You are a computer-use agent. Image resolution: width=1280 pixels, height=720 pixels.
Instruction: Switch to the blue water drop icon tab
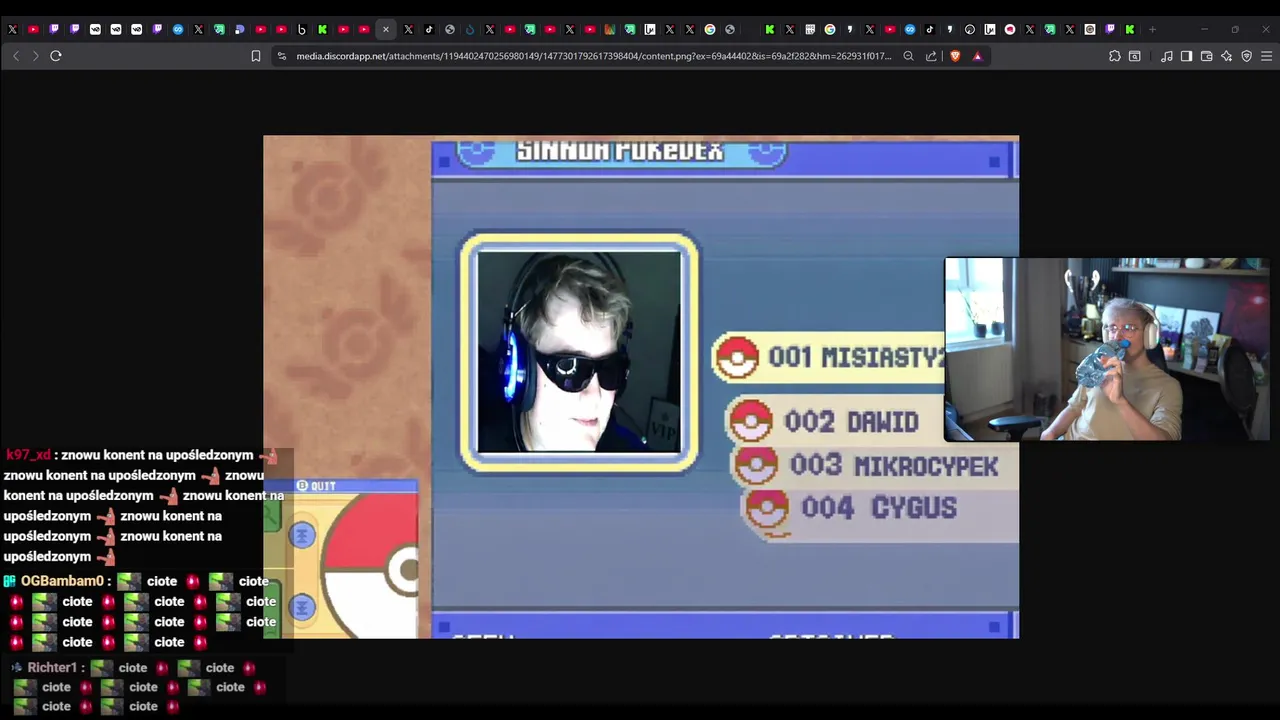click(470, 29)
